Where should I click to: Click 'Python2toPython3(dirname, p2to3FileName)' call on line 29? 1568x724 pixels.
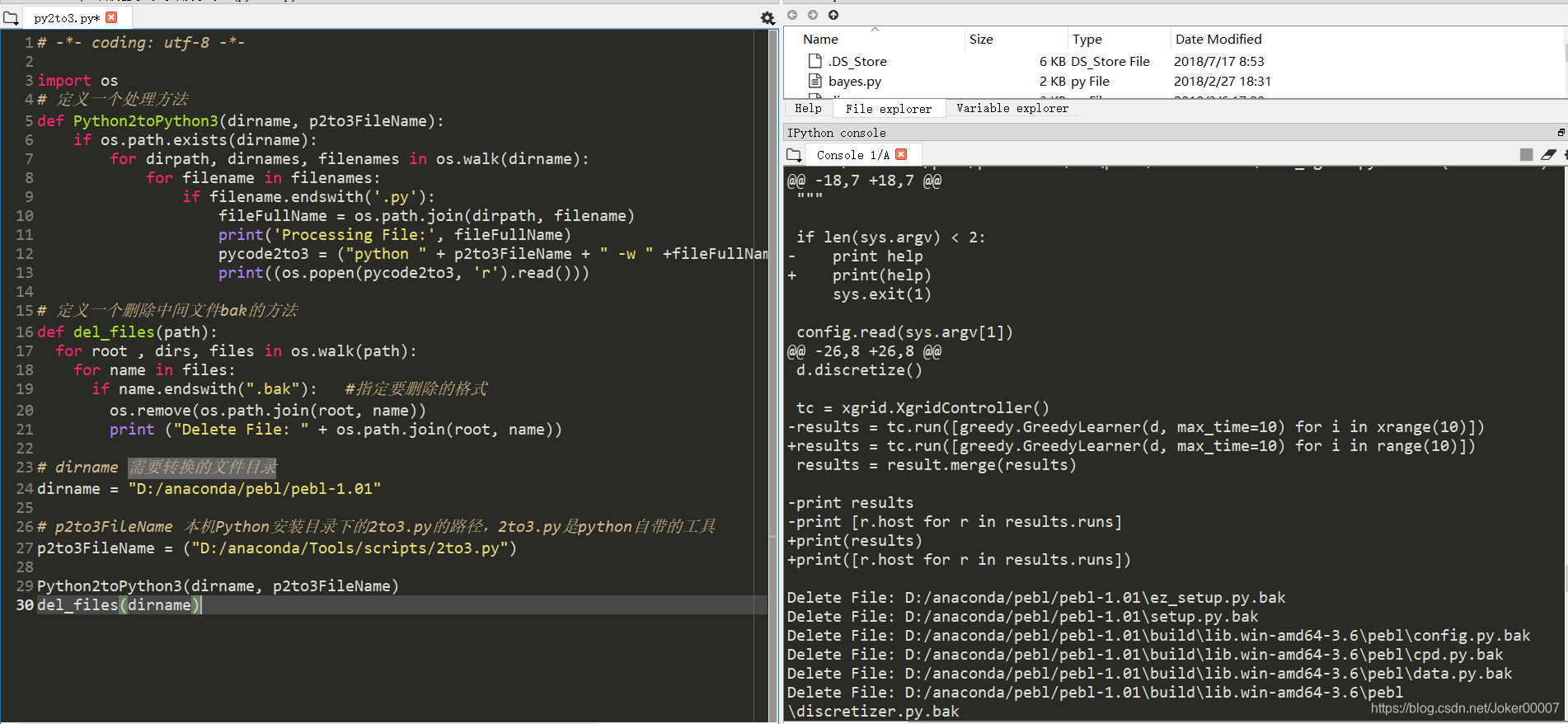[218, 585]
